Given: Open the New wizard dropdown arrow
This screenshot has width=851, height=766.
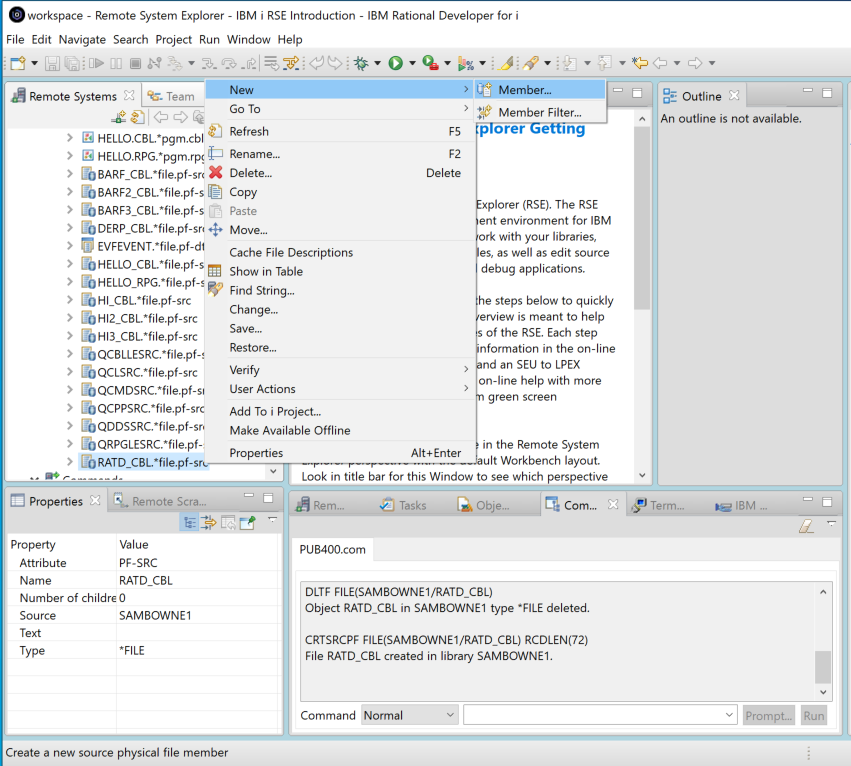Looking at the screenshot, I should click(x=34, y=64).
